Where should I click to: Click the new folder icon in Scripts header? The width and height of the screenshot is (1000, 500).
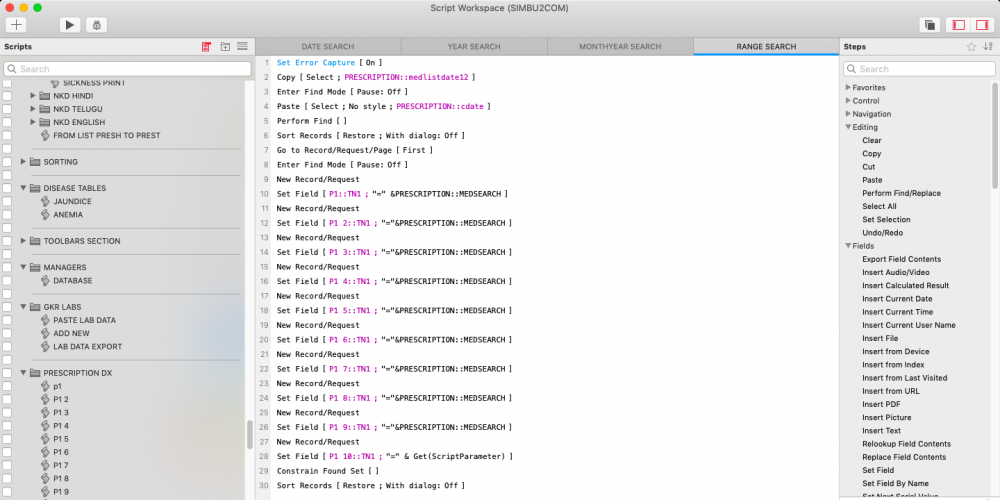coord(225,47)
